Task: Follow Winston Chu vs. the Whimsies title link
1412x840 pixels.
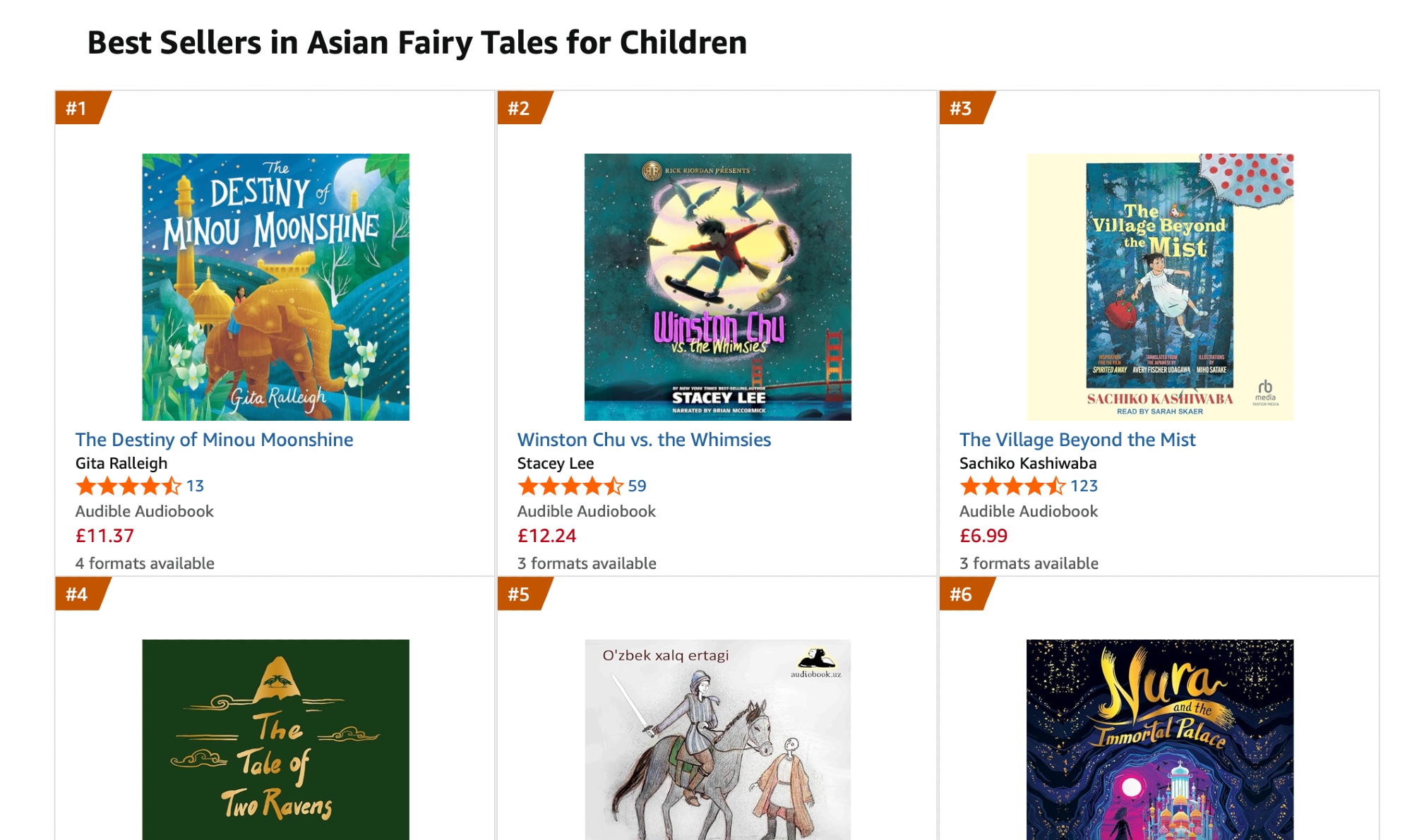Action: coord(644,440)
